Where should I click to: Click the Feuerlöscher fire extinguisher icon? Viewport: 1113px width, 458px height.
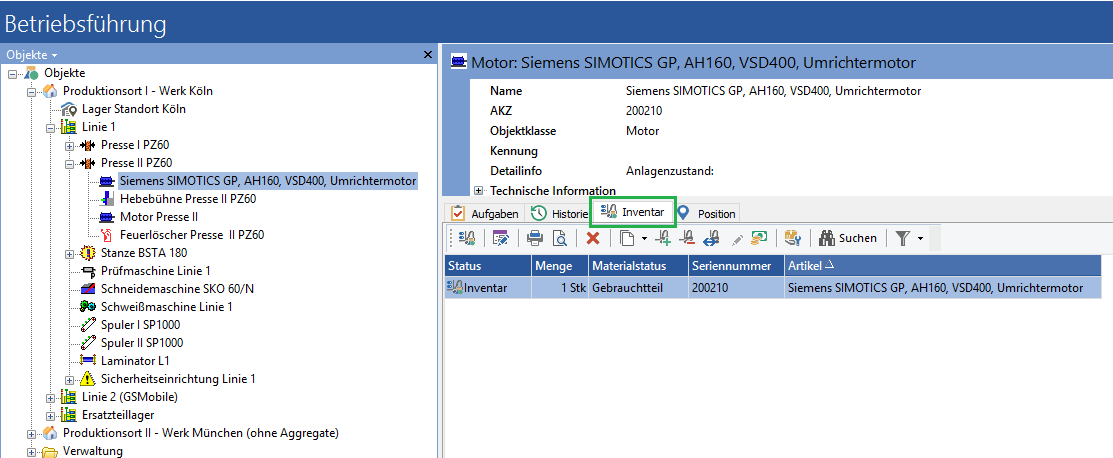[107, 235]
